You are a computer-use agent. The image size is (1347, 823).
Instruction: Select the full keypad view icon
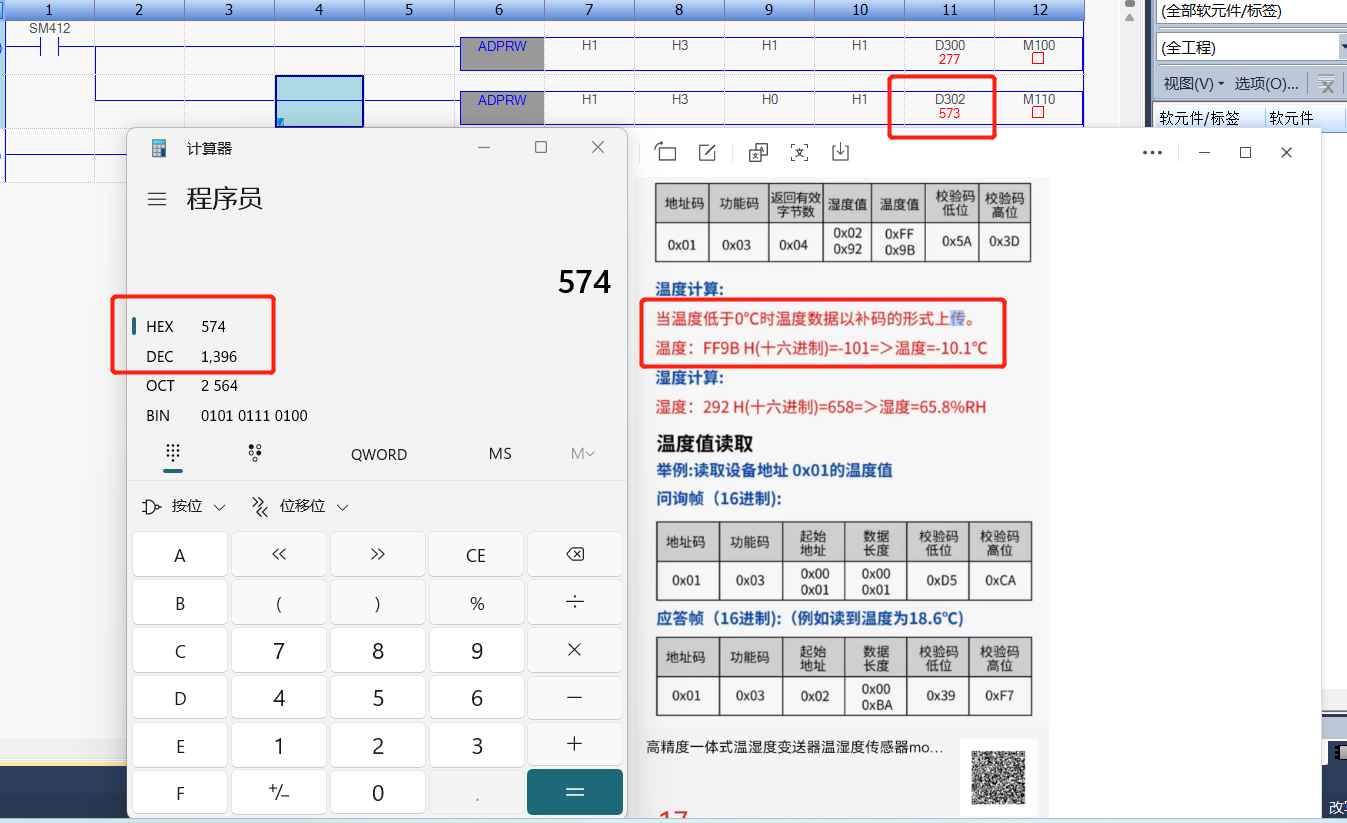click(x=173, y=453)
